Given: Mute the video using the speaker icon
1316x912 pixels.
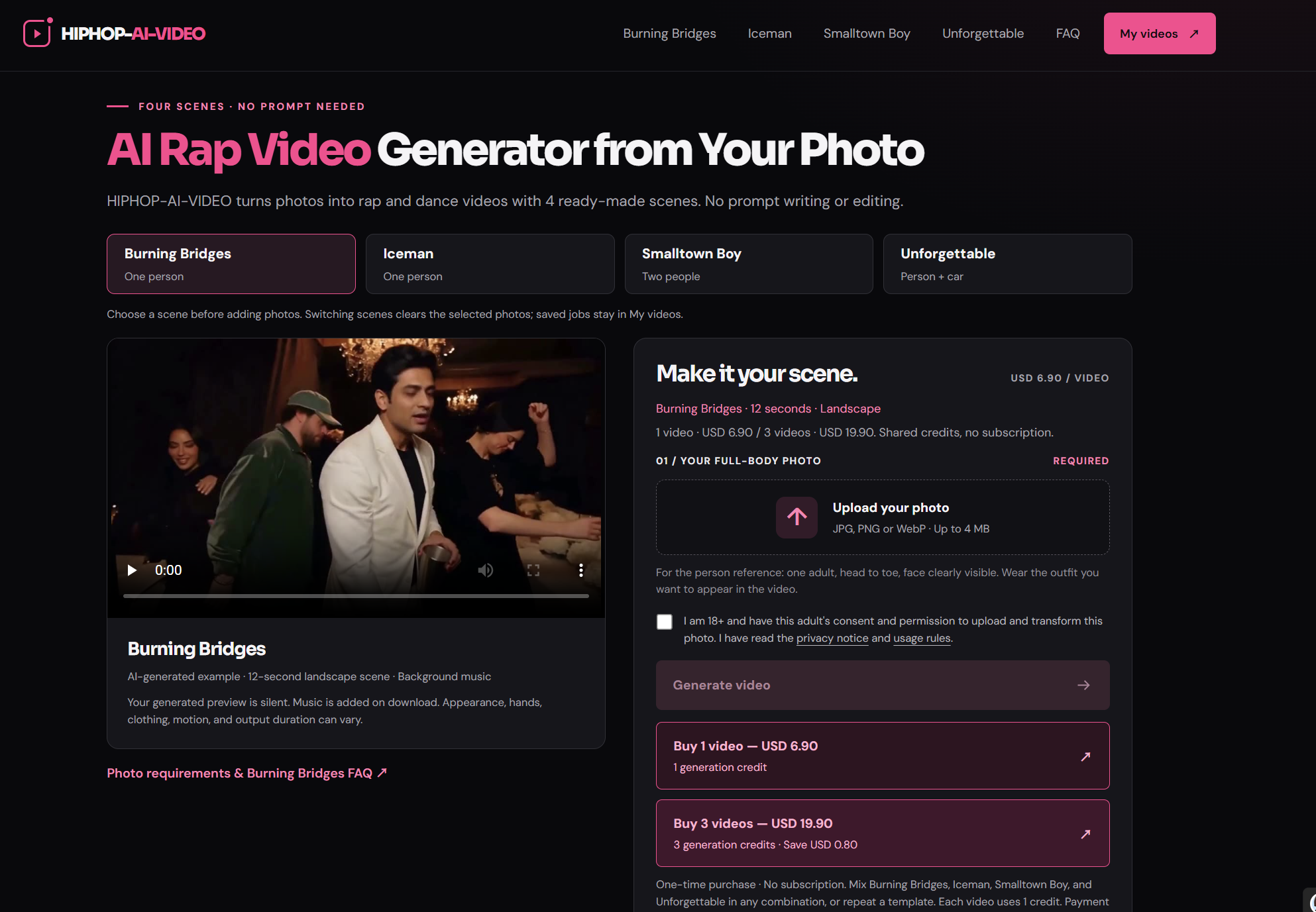Looking at the screenshot, I should (x=486, y=570).
